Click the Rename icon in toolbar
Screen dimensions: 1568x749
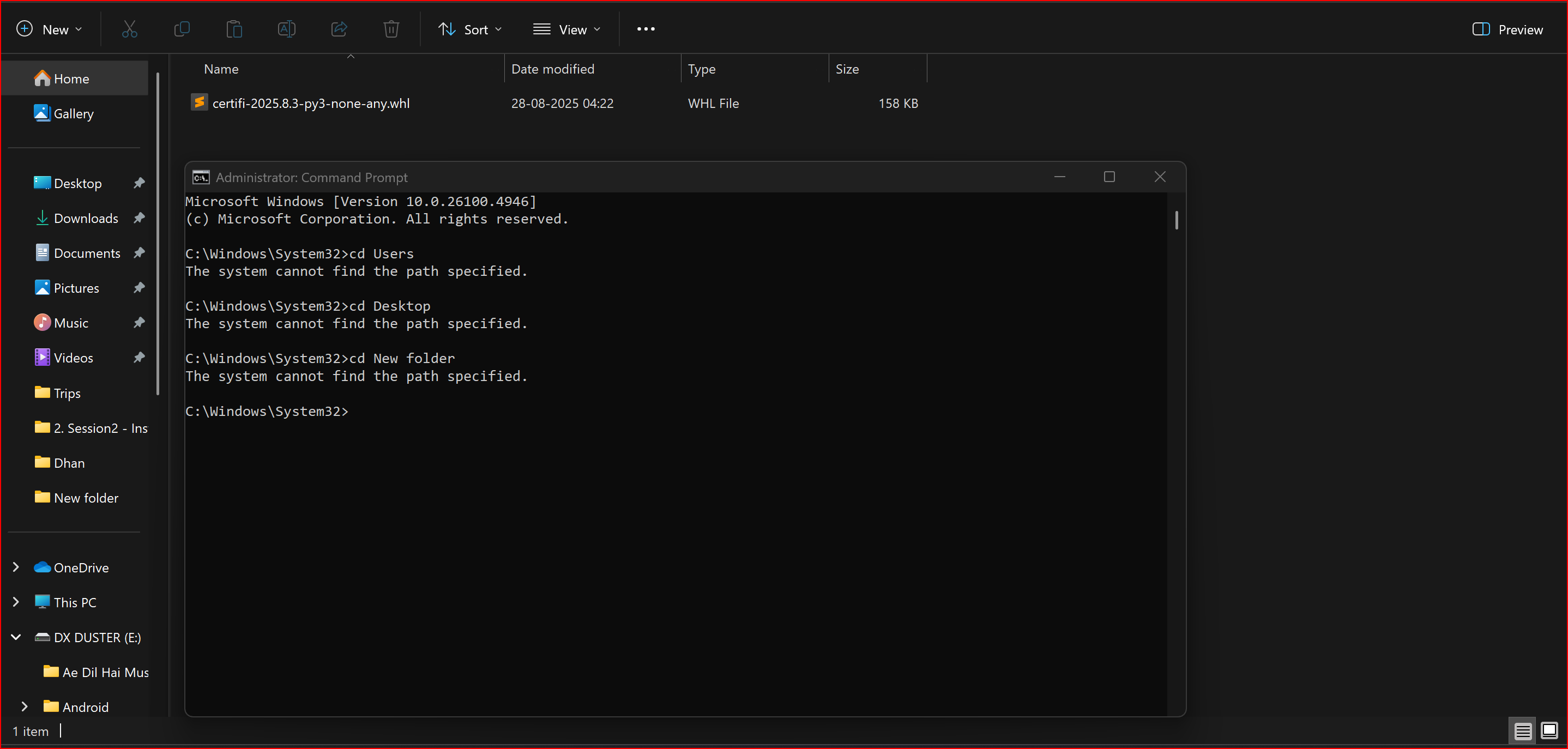[x=287, y=29]
